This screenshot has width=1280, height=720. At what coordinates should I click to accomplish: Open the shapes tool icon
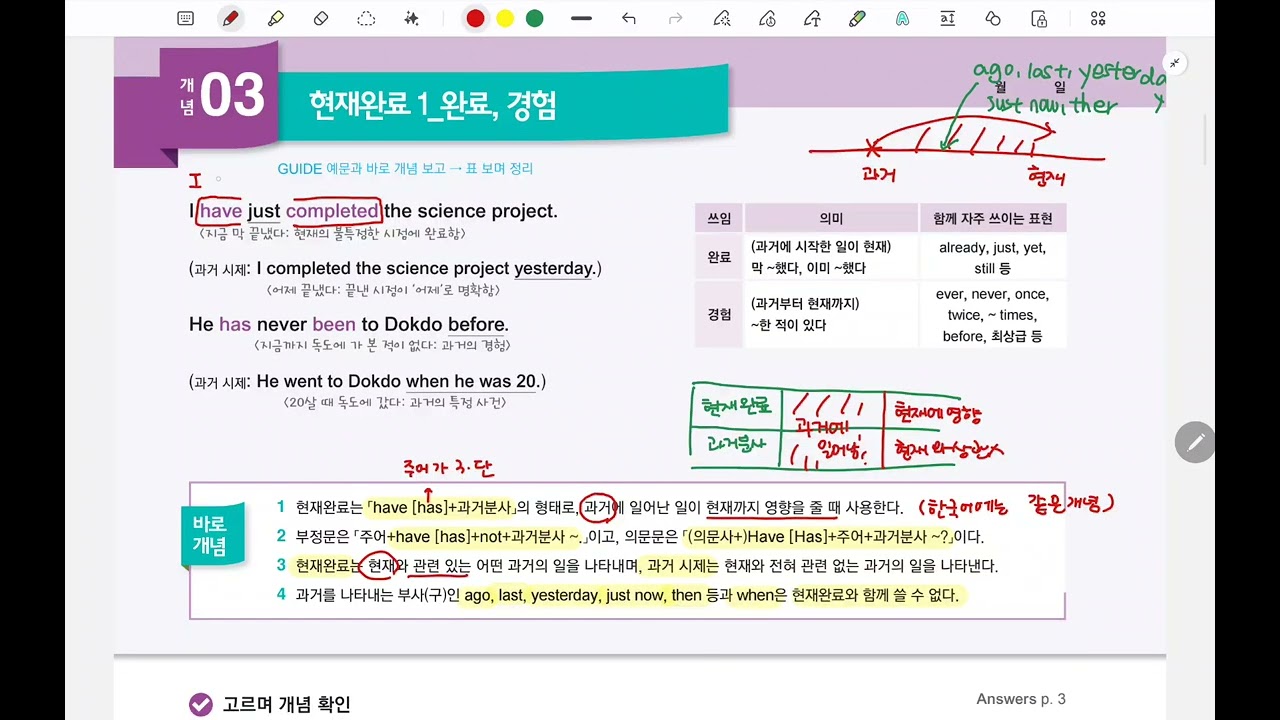(x=993, y=18)
